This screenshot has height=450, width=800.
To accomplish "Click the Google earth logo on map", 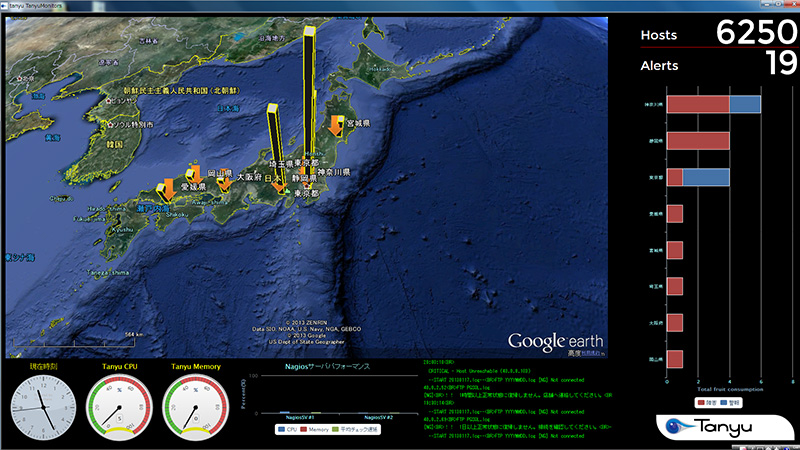I will (x=555, y=341).
